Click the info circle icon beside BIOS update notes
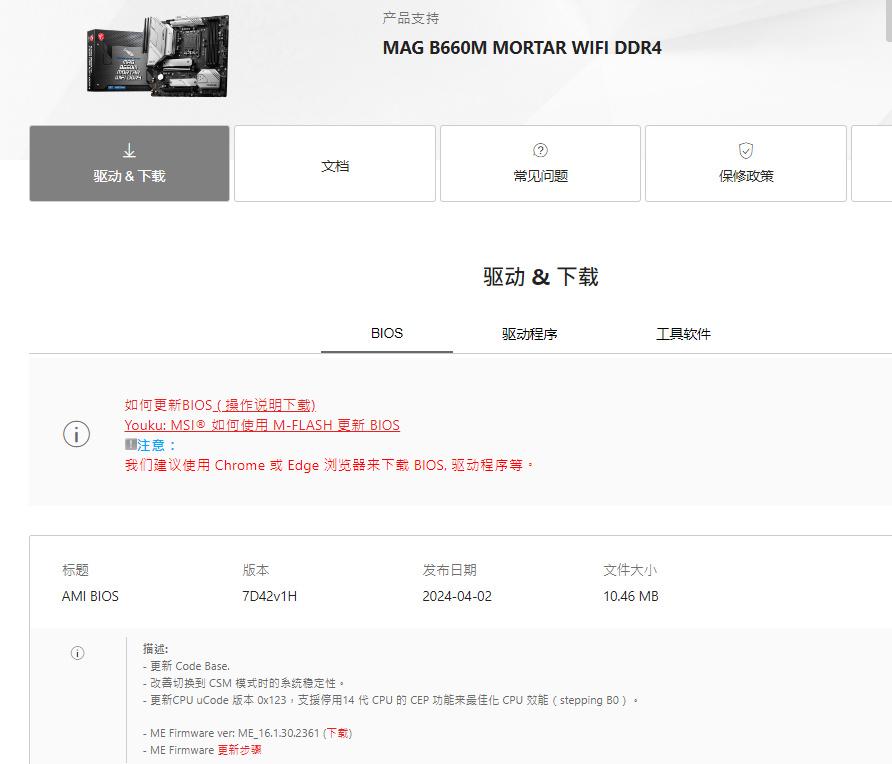 (77, 434)
